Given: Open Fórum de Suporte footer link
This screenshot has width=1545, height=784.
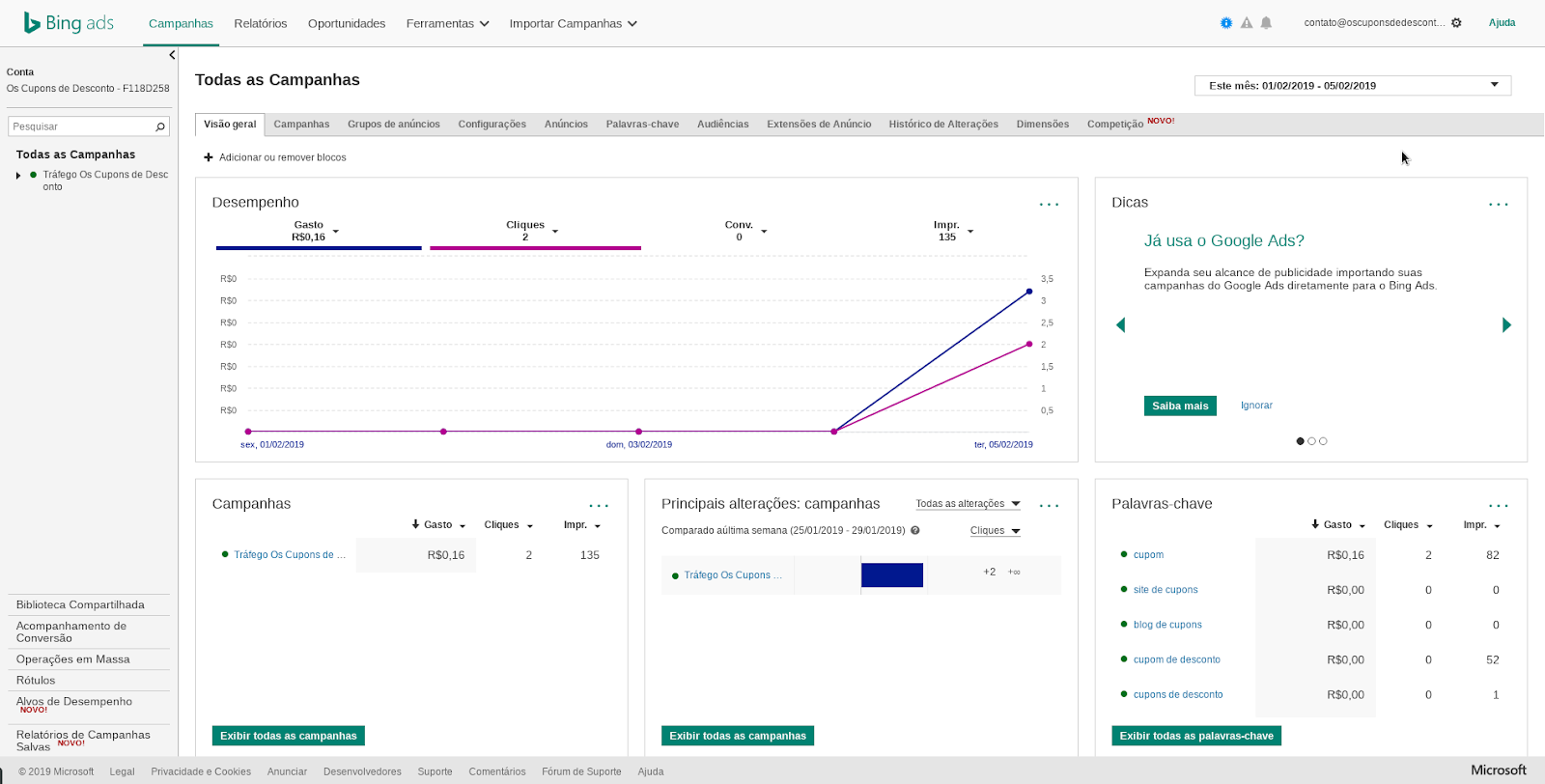Looking at the screenshot, I should (x=581, y=771).
